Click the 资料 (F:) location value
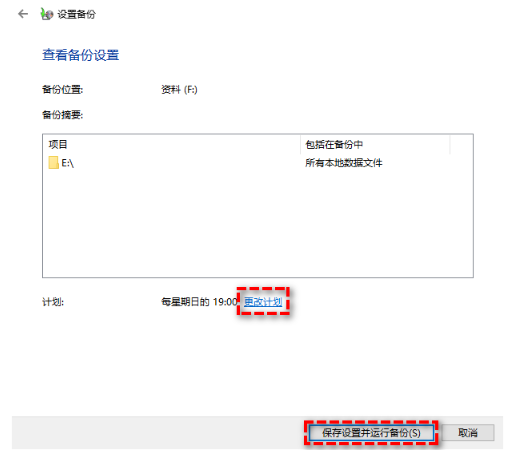This screenshot has width=511, height=452. (179, 89)
